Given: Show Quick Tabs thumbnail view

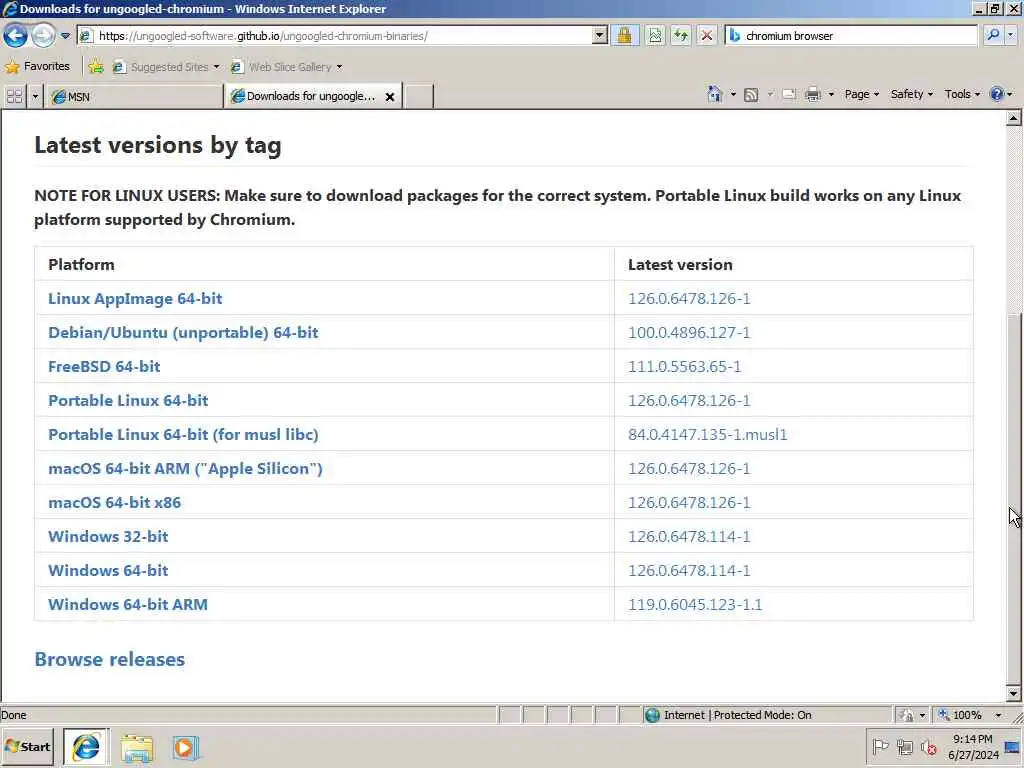Looking at the screenshot, I should (x=14, y=97).
